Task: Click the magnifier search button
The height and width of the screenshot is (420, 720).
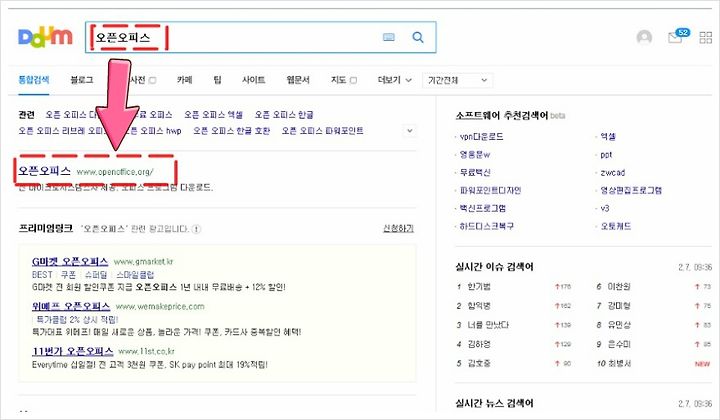Action: point(418,37)
